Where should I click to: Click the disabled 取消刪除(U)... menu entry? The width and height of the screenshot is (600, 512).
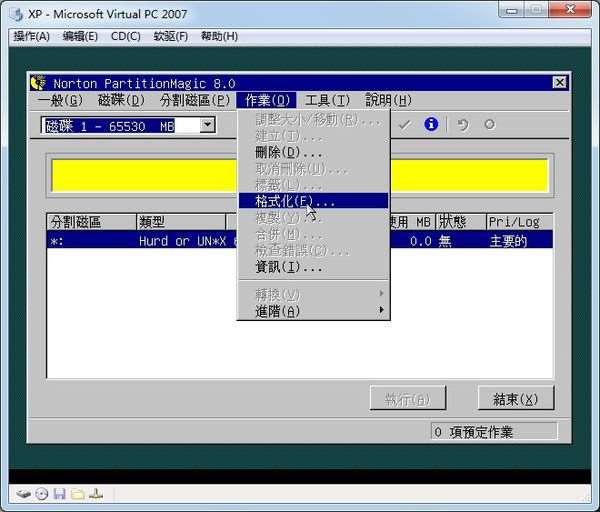pos(313,168)
